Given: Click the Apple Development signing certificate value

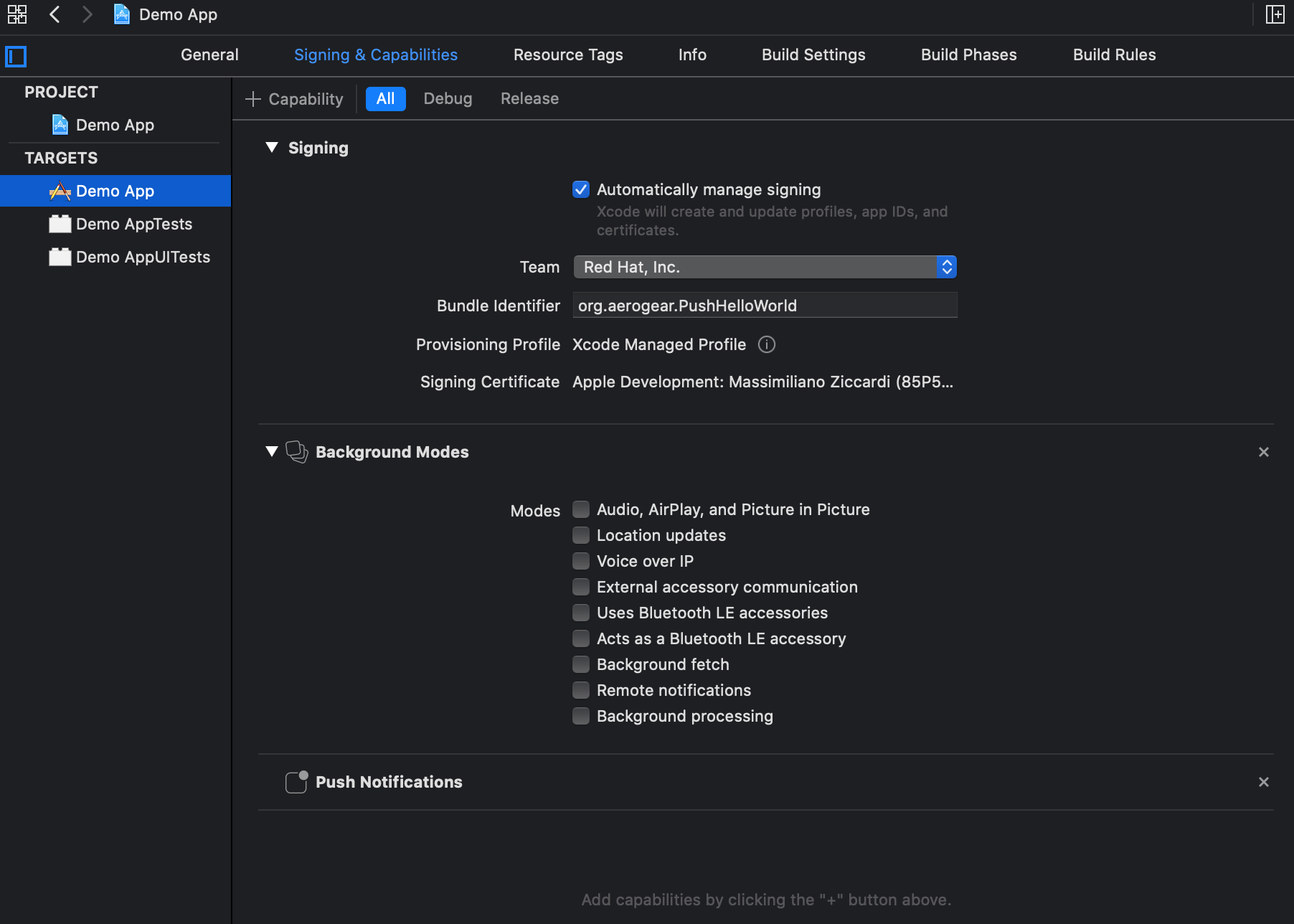Looking at the screenshot, I should coord(762,382).
